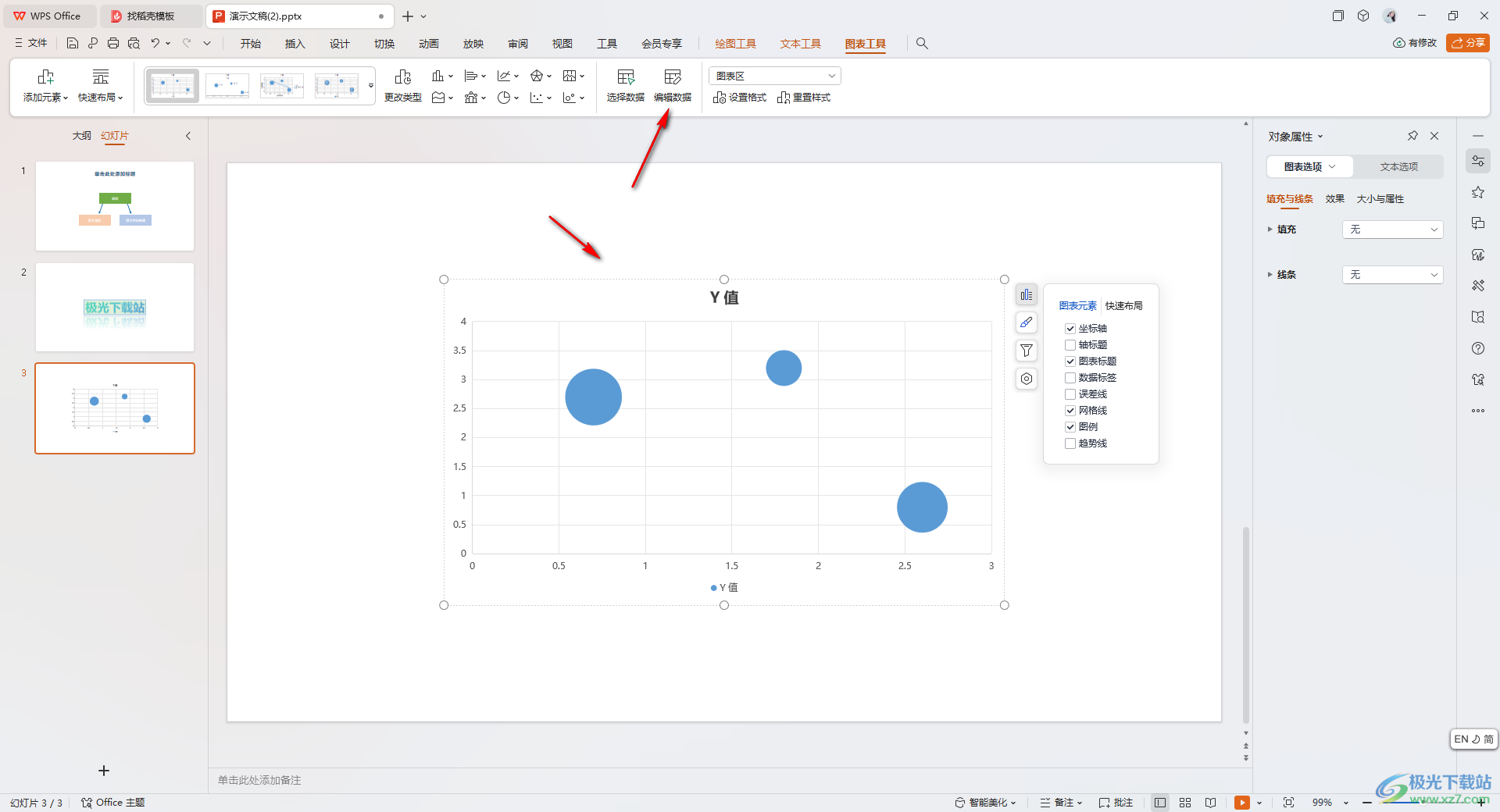The height and width of the screenshot is (812, 1500).
Task: Click the 批注 (Comments) status bar button
Action: pos(1116,803)
